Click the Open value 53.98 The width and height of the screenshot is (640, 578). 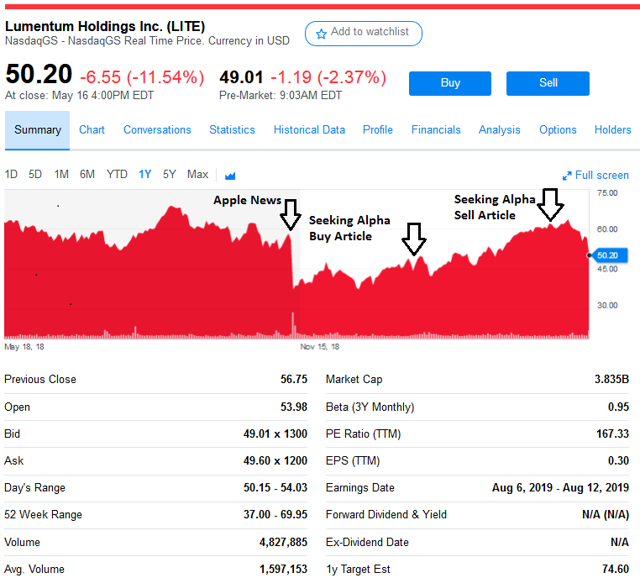click(293, 407)
